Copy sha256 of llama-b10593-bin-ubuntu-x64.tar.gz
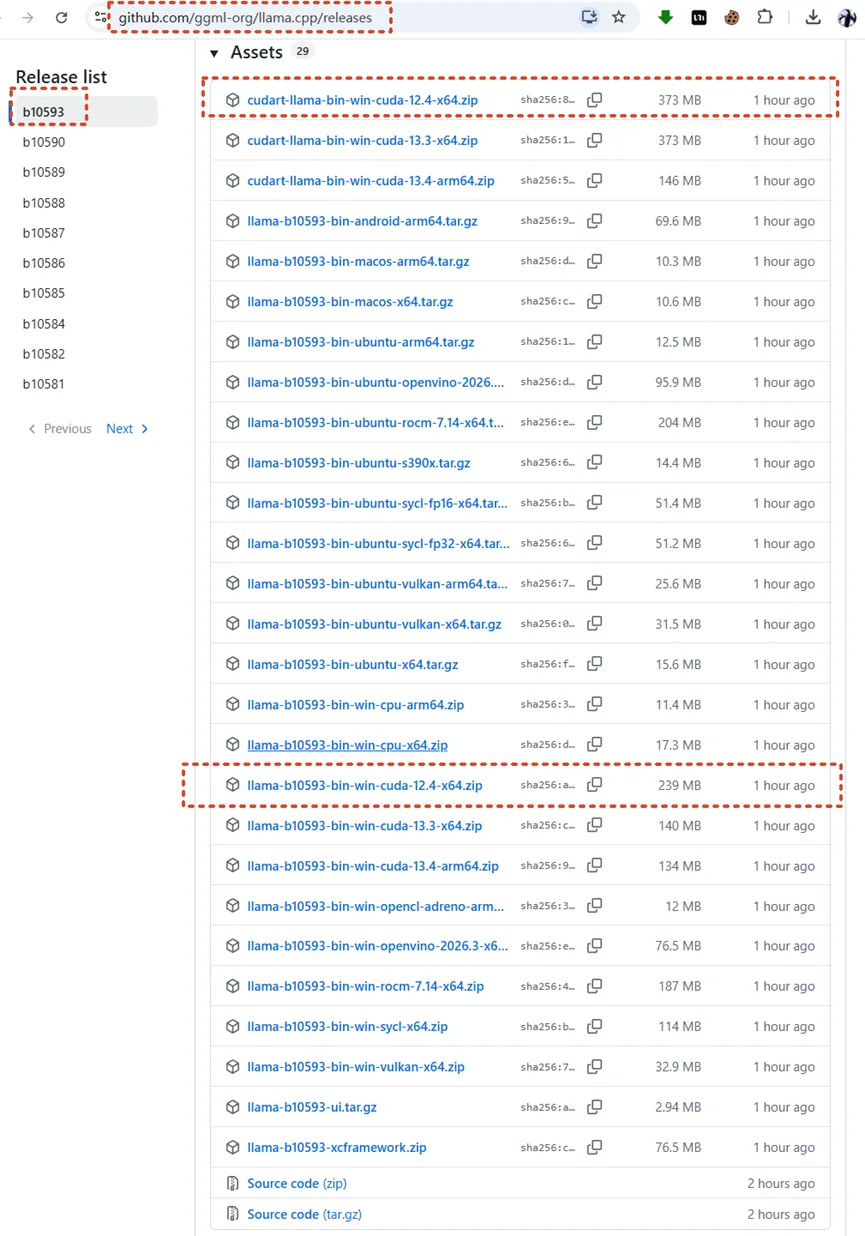The image size is (865, 1236). pyautogui.click(x=594, y=664)
